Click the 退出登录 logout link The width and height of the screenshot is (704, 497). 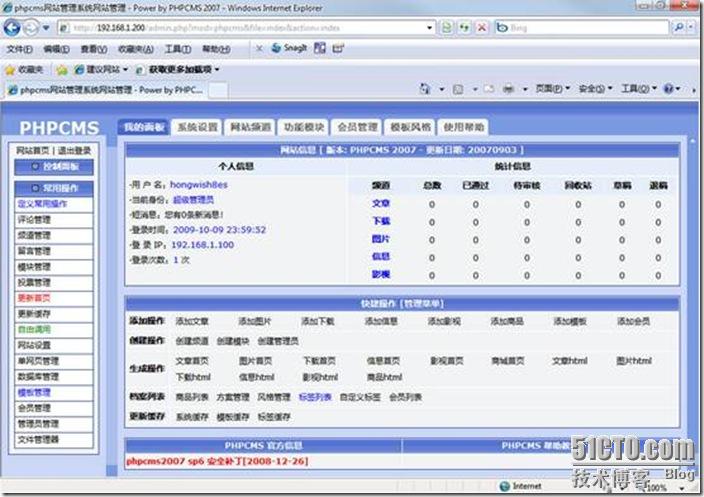click(x=75, y=150)
